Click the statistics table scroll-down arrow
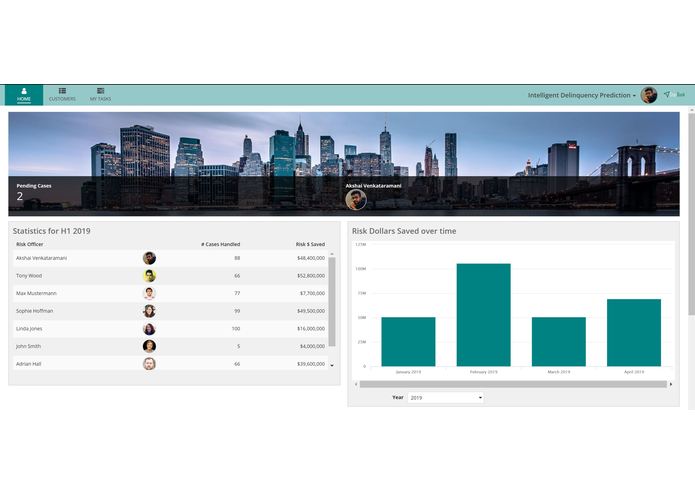Image resolution: width=695 pixels, height=494 pixels. click(x=332, y=366)
